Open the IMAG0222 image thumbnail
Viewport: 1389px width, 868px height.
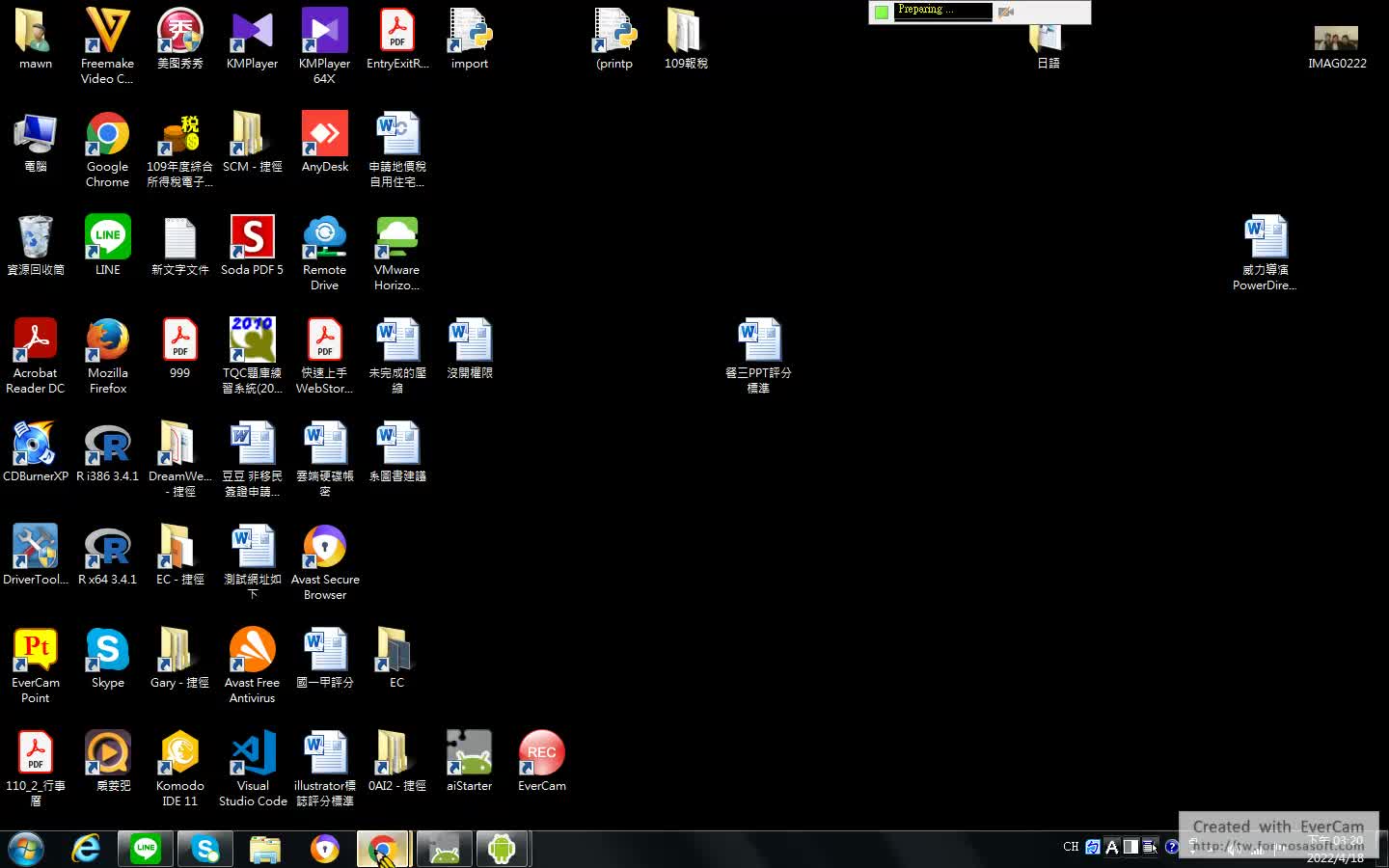tap(1336, 40)
